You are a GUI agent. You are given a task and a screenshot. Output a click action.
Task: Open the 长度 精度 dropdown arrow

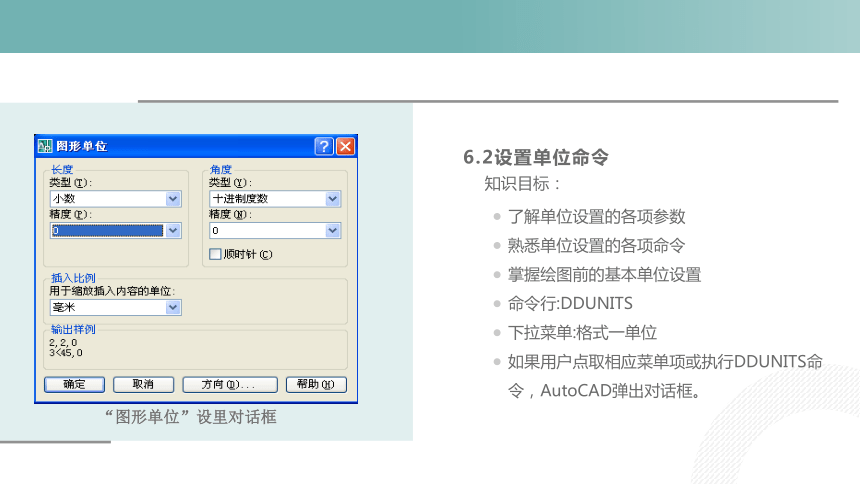tap(173, 230)
